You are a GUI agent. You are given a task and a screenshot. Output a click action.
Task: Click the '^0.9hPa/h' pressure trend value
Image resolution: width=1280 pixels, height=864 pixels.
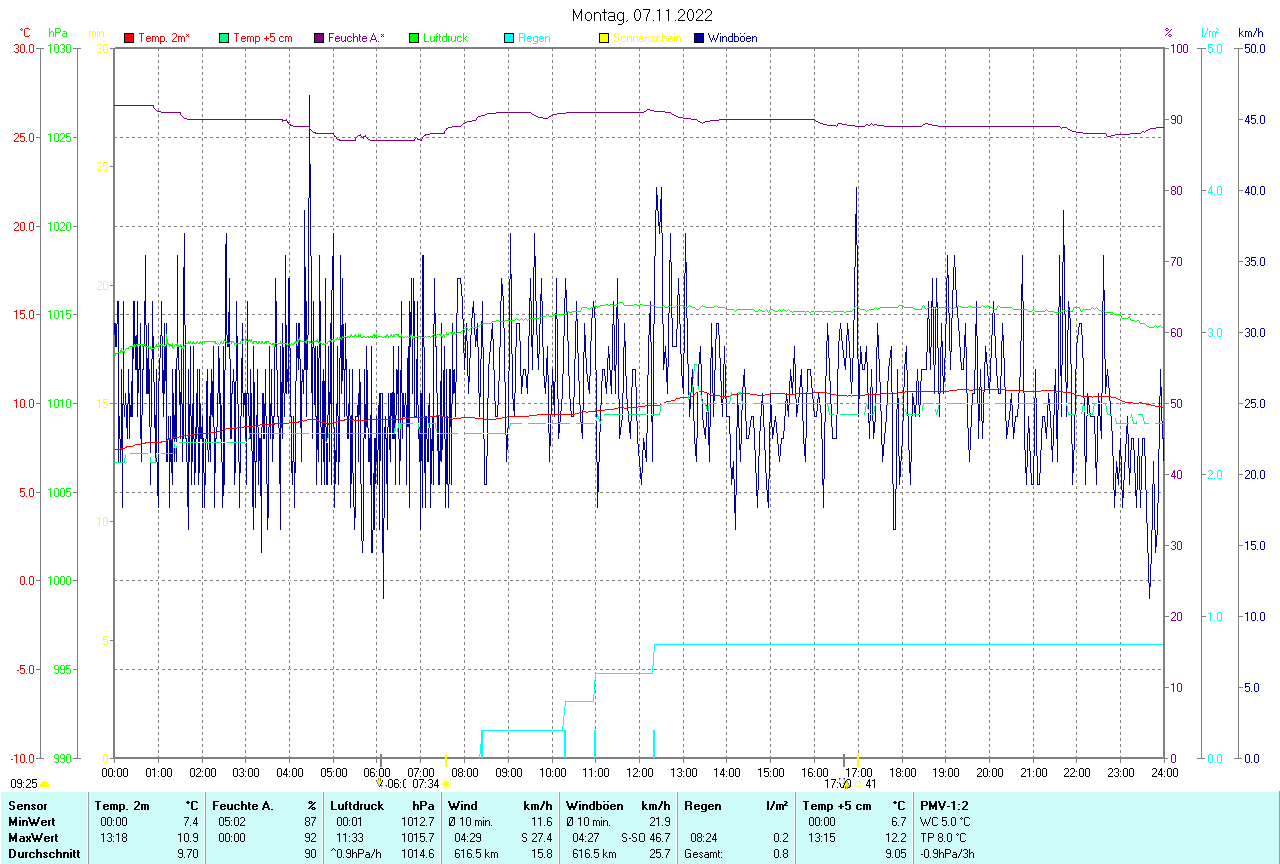click(357, 854)
